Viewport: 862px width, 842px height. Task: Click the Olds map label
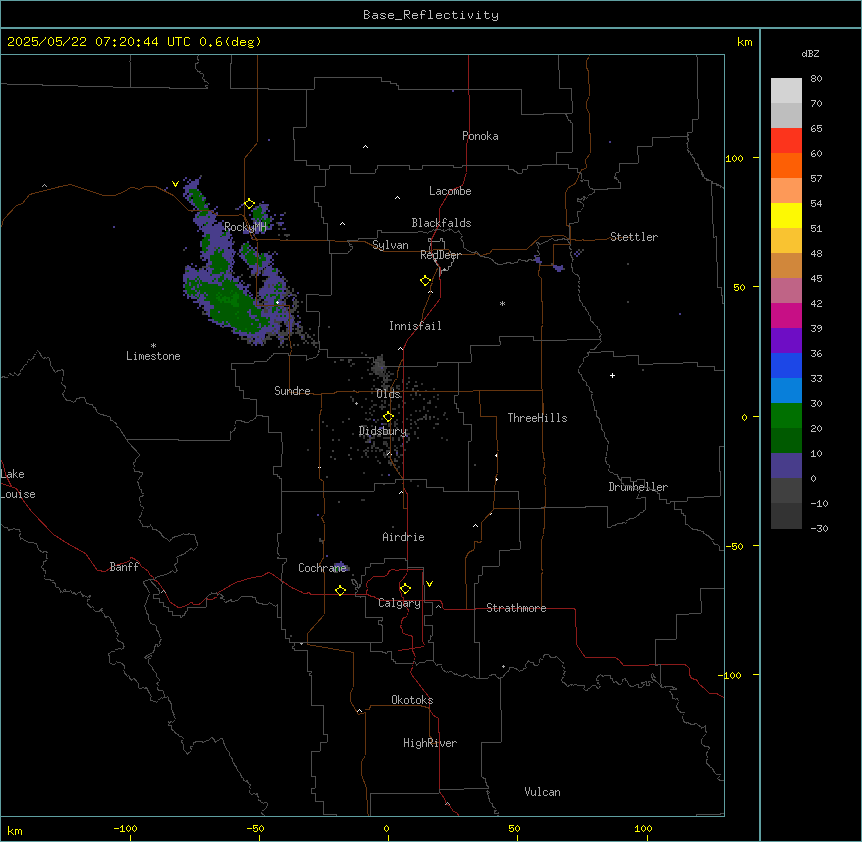pos(389,394)
